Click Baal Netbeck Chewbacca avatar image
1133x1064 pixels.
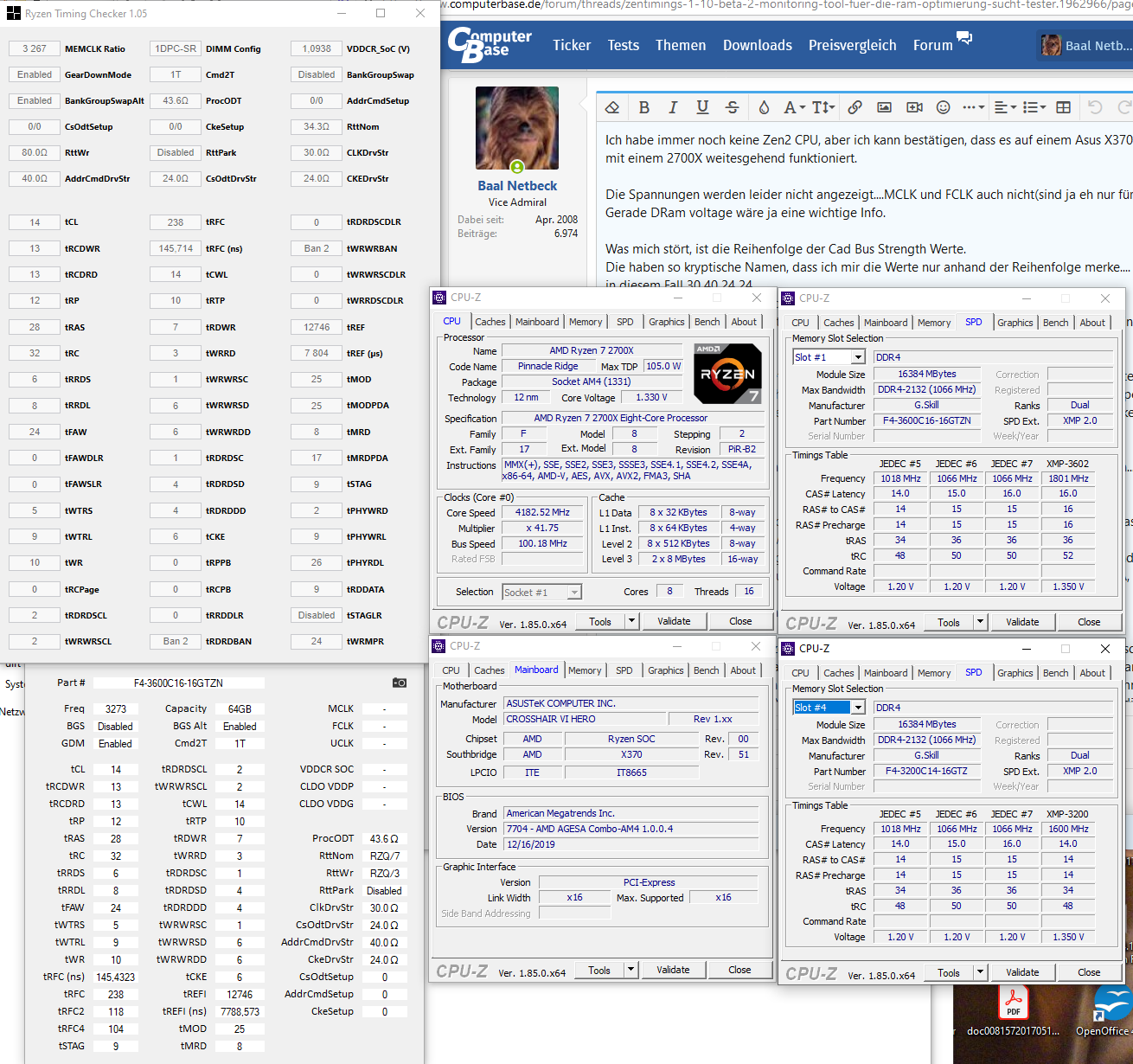[x=517, y=128]
